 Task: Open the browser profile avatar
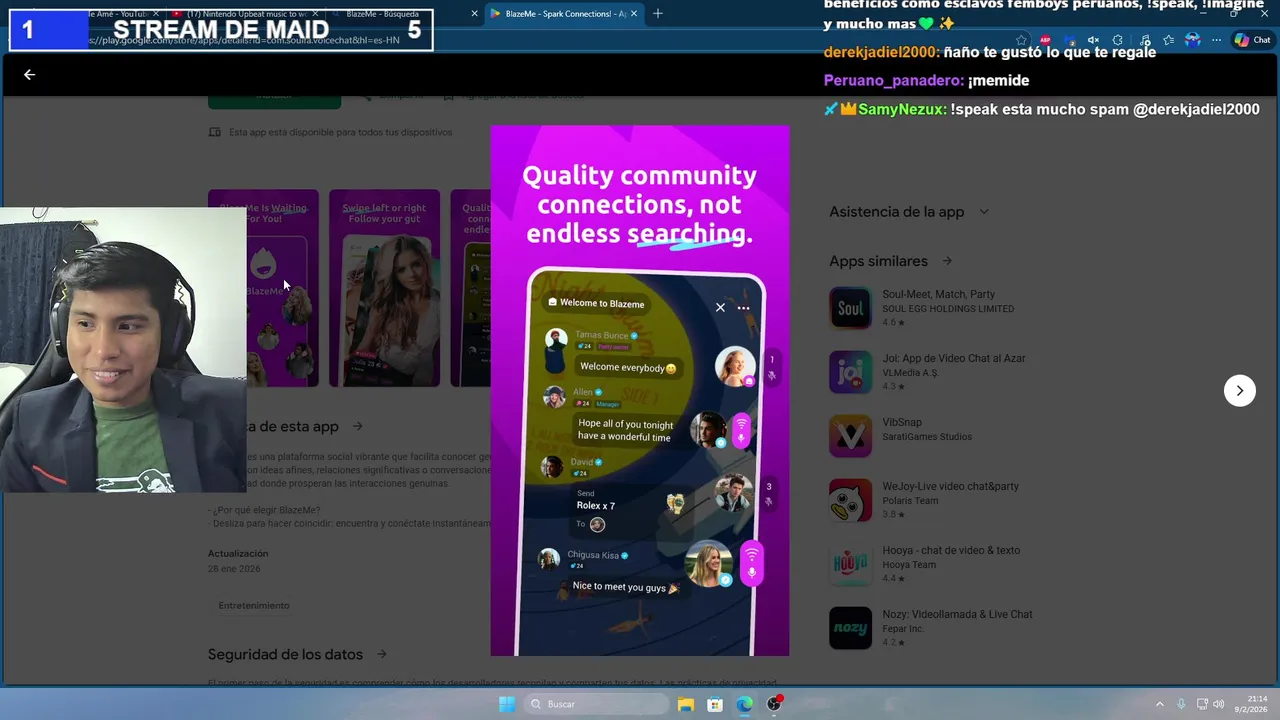pyautogui.click(x=1192, y=40)
